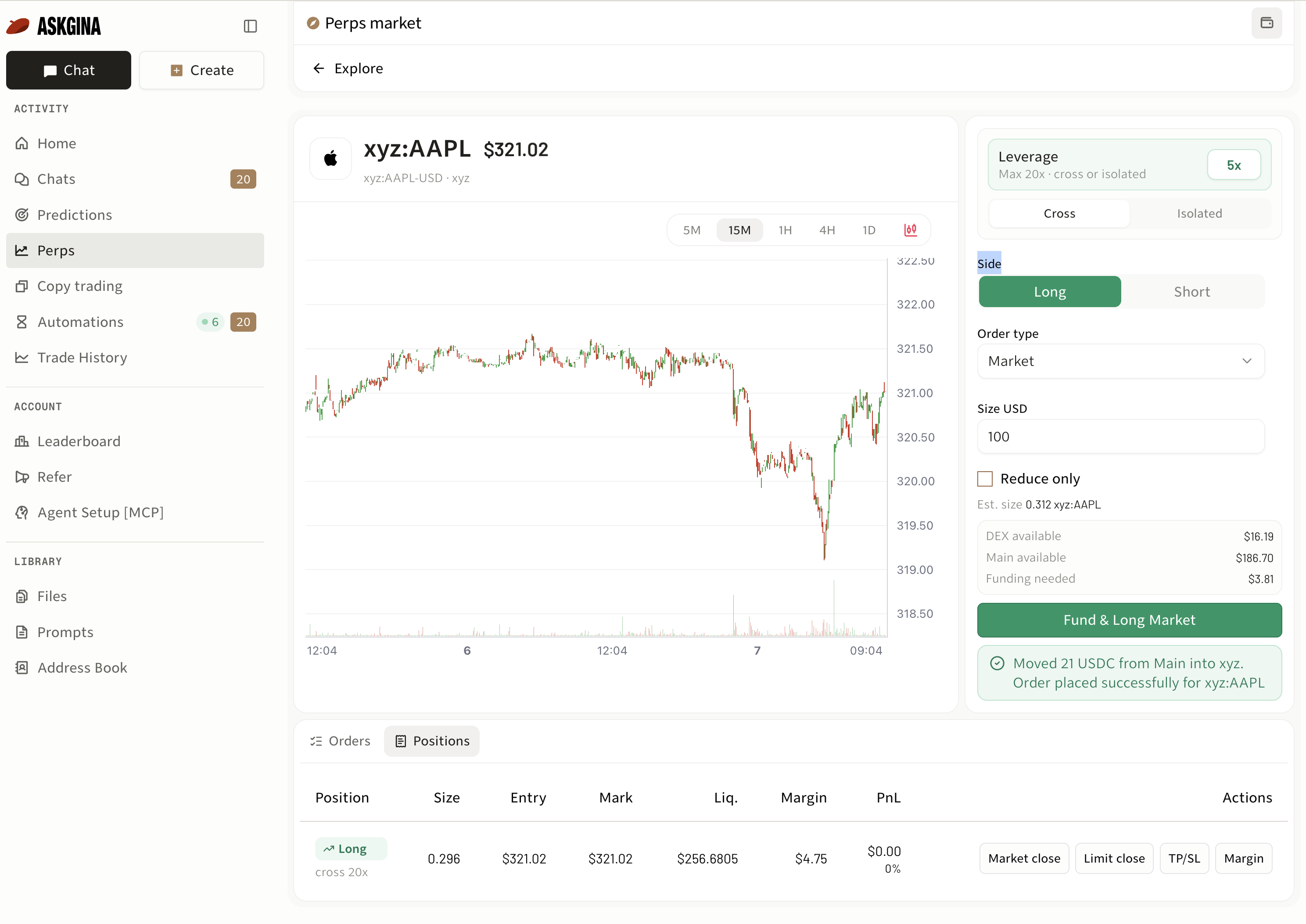Switch chart to candlestick style icon
Image resolution: width=1306 pixels, height=924 pixels.
click(x=910, y=230)
